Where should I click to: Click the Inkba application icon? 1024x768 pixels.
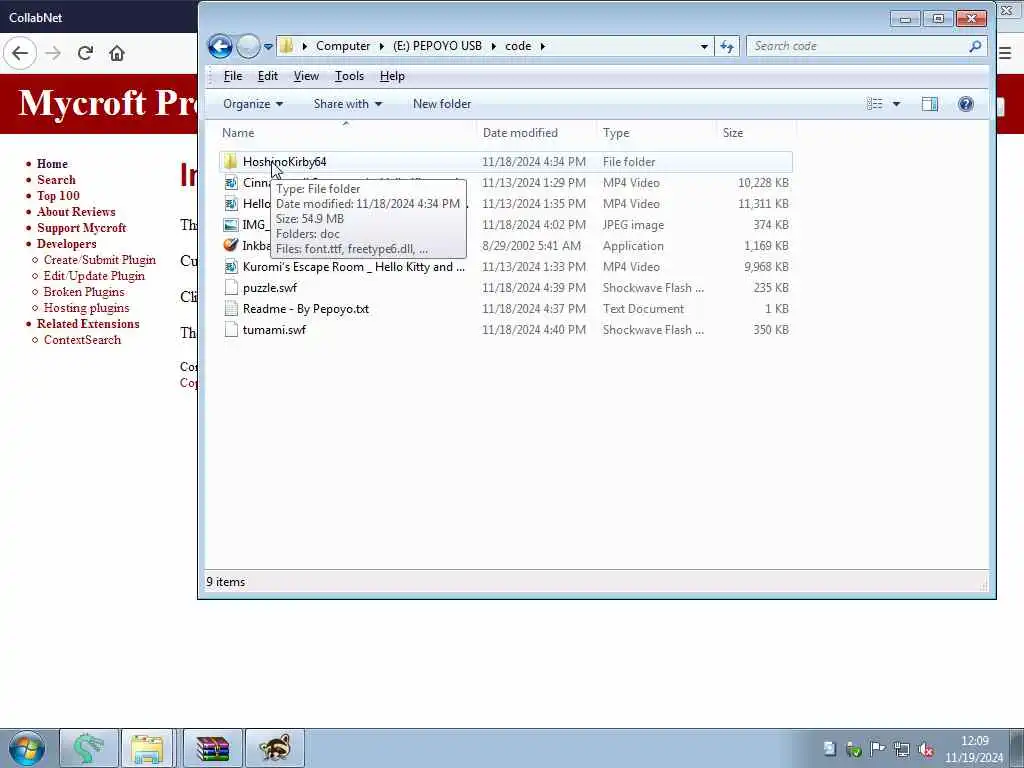231,245
